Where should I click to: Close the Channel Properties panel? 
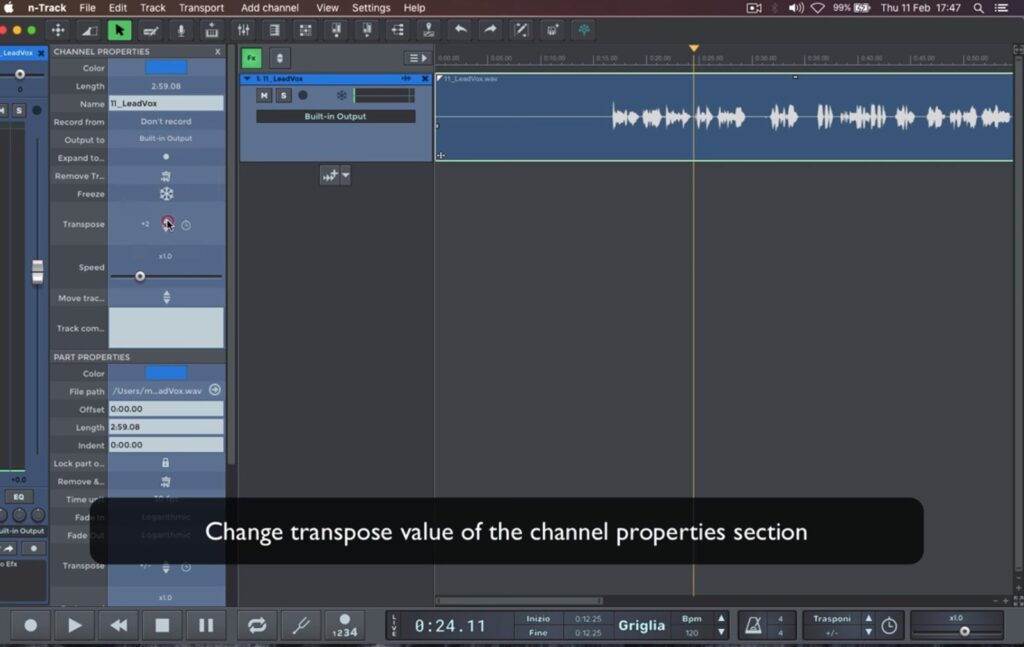[217, 52]
